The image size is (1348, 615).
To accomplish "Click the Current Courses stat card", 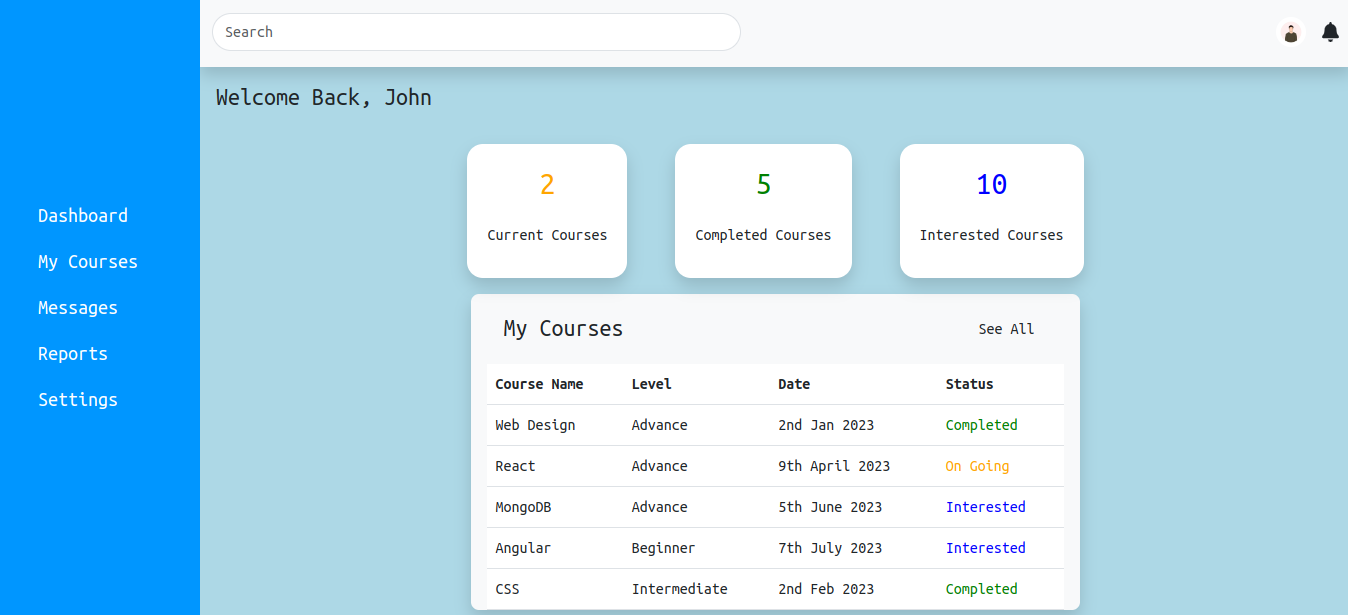I will coord(547,211).
